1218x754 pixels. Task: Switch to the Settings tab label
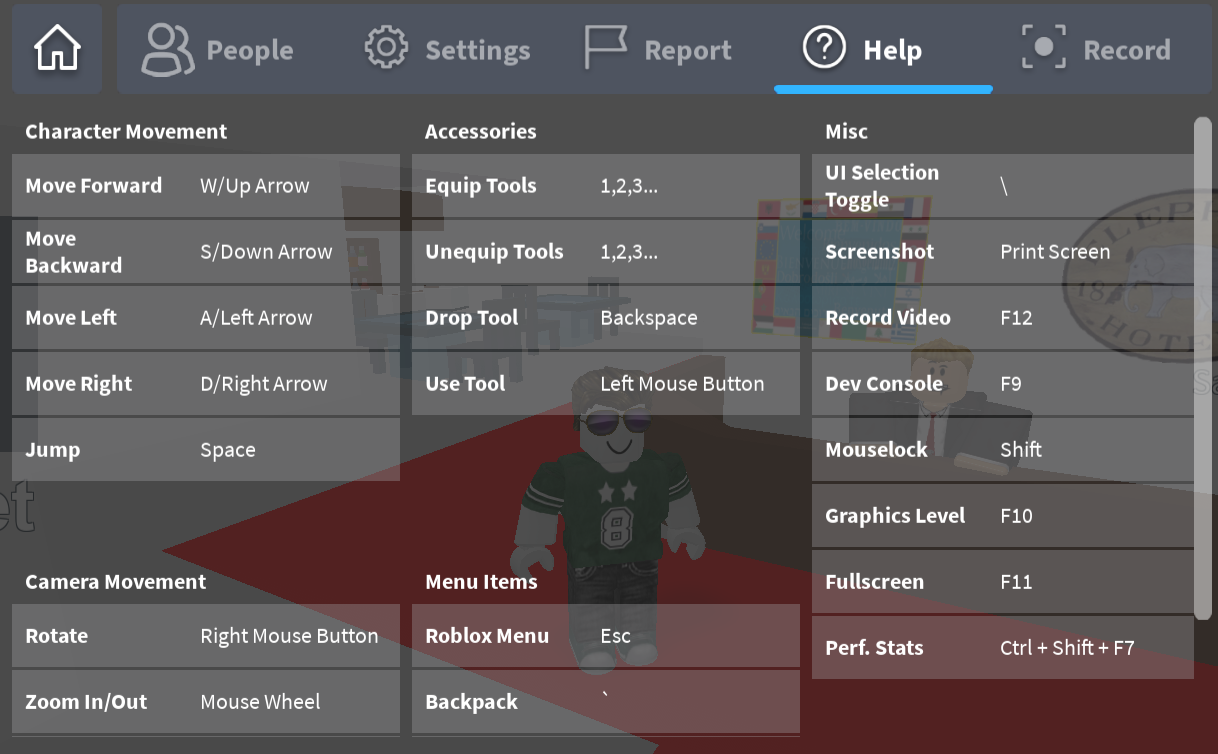coord(478,50)
